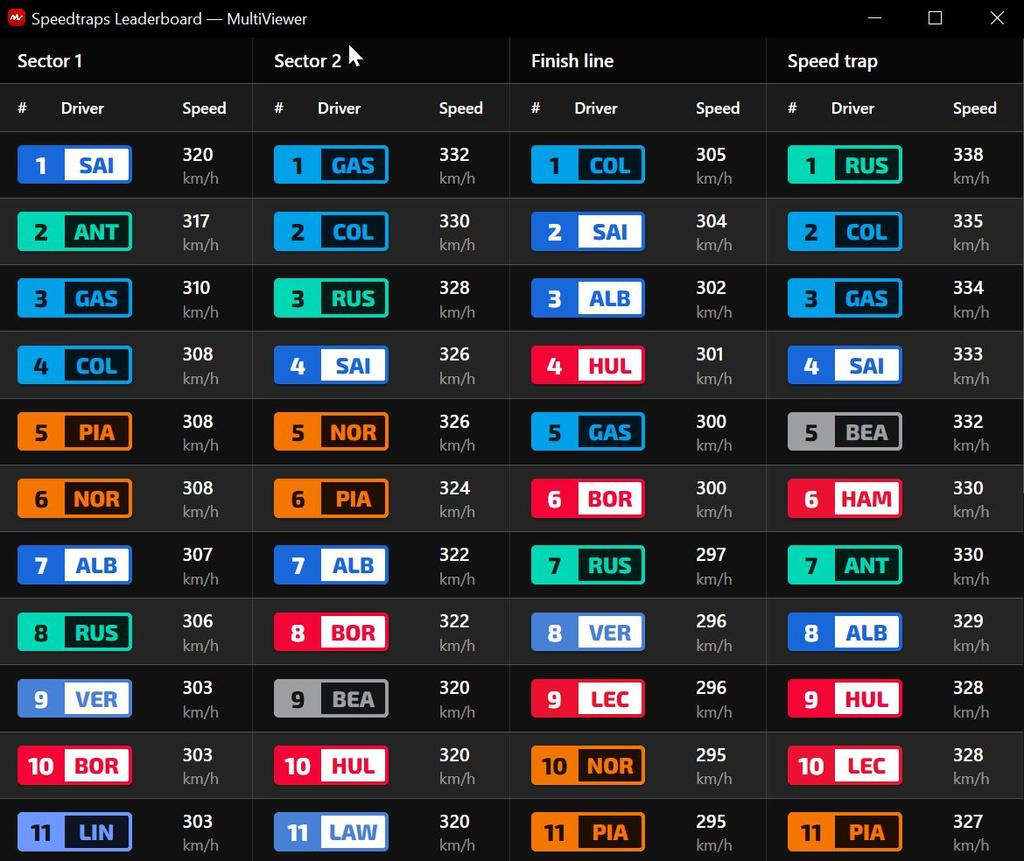
Task: Click the SAI badge ranked 2 at Finish line
Action: click(588, 231)
